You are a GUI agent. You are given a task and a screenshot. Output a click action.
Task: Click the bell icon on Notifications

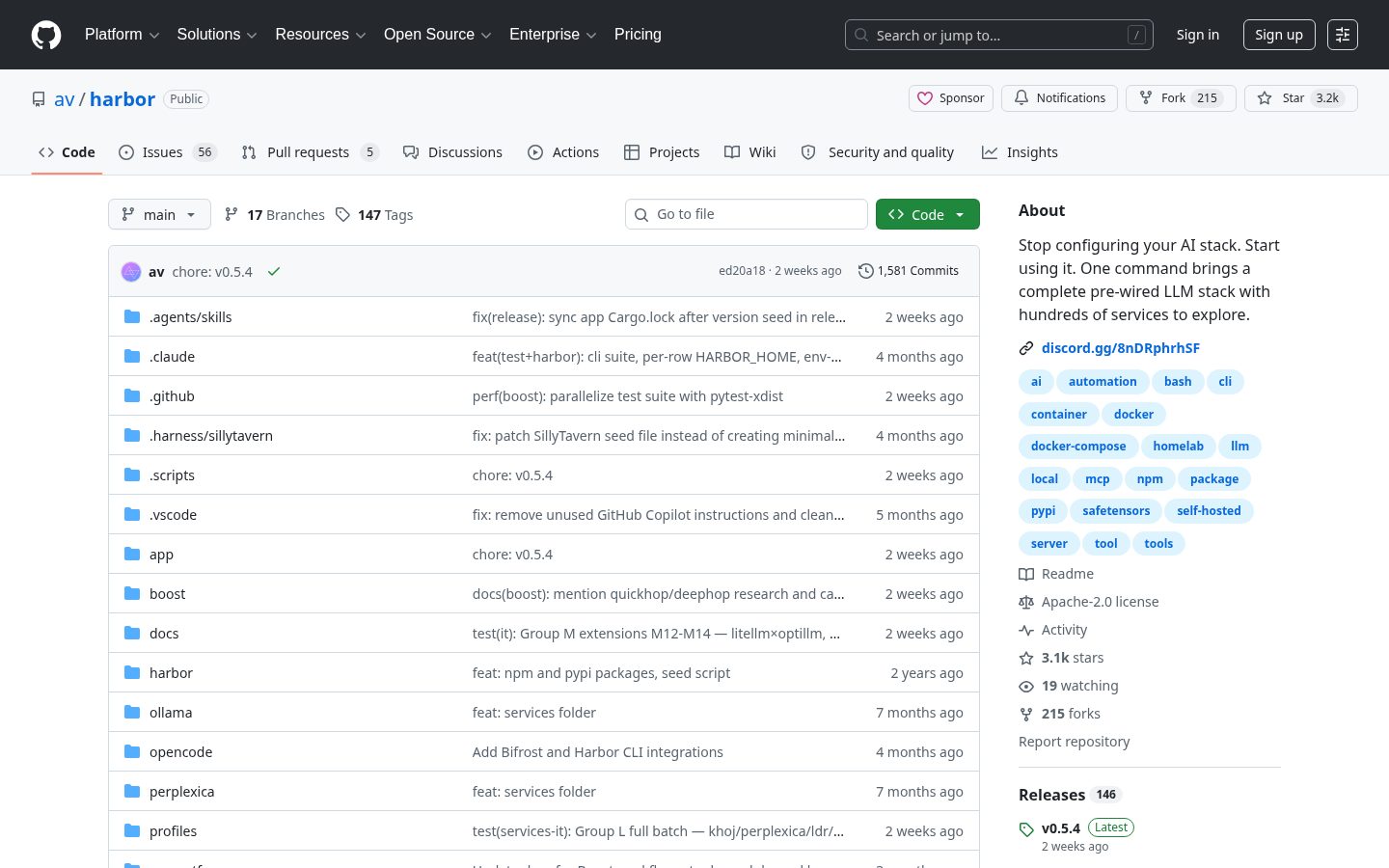[x=1021, y=98]
